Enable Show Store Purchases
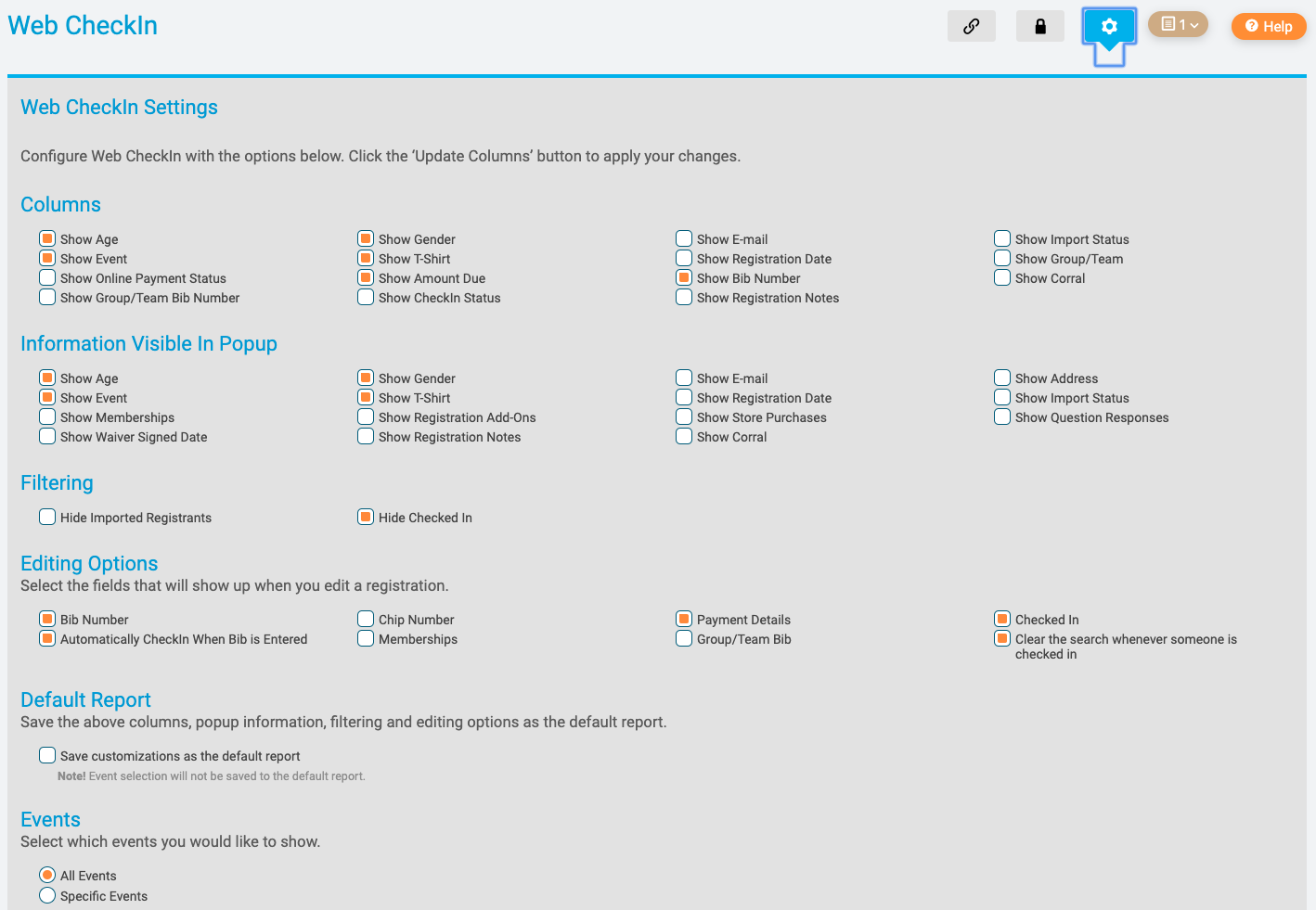 tap(684, 417)
